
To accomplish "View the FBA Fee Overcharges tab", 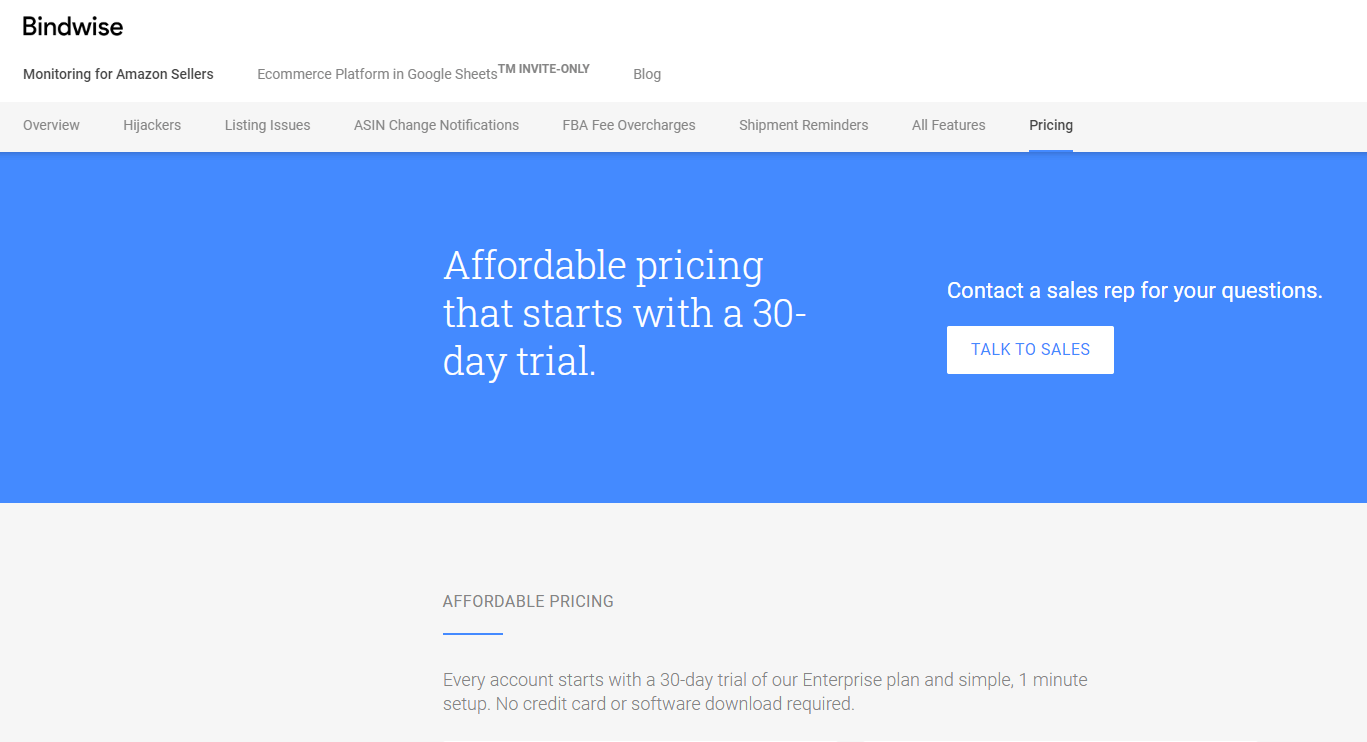I will (x=629, y=125).
